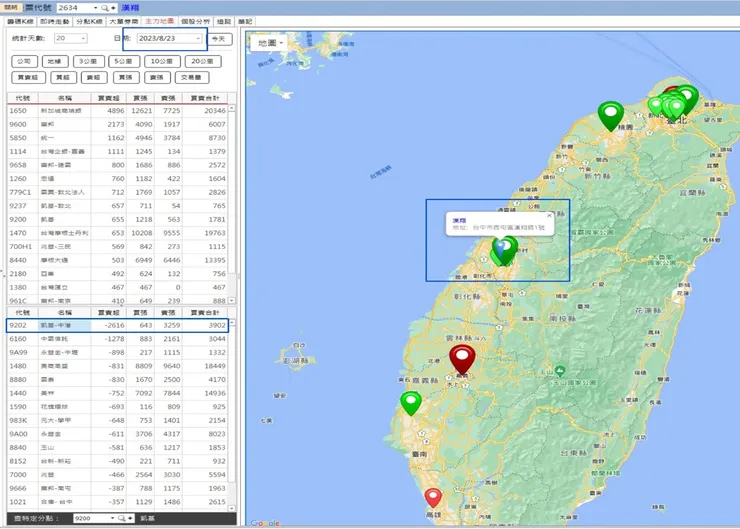Expand the date picker showing 2023/8/23
Screen dimensions: 740x529
198,39
